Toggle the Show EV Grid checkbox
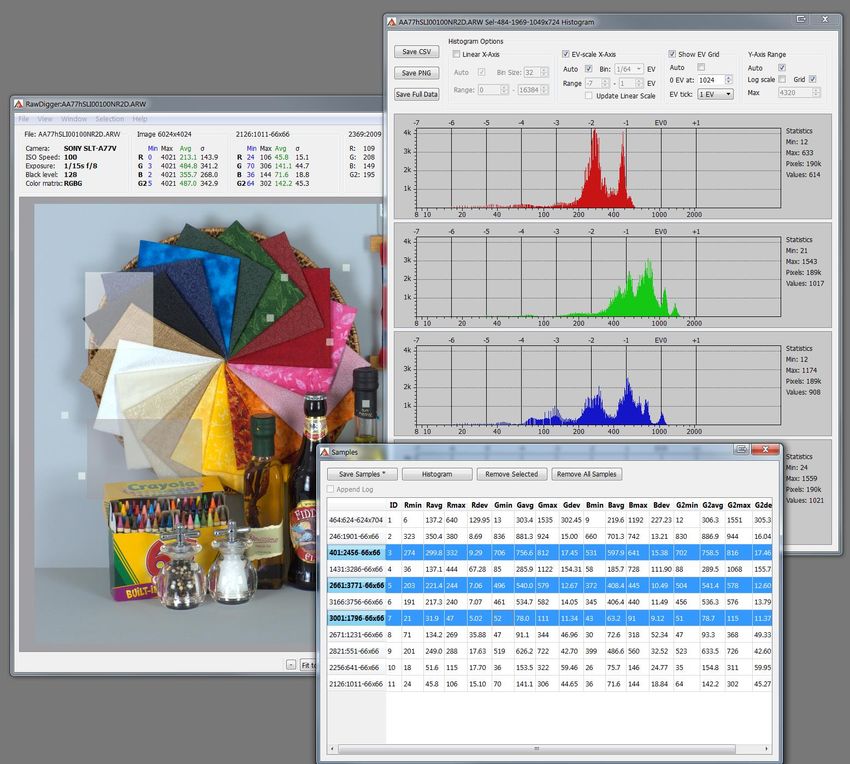The width and height of the screenshot is (850, 764). [672, 54]
